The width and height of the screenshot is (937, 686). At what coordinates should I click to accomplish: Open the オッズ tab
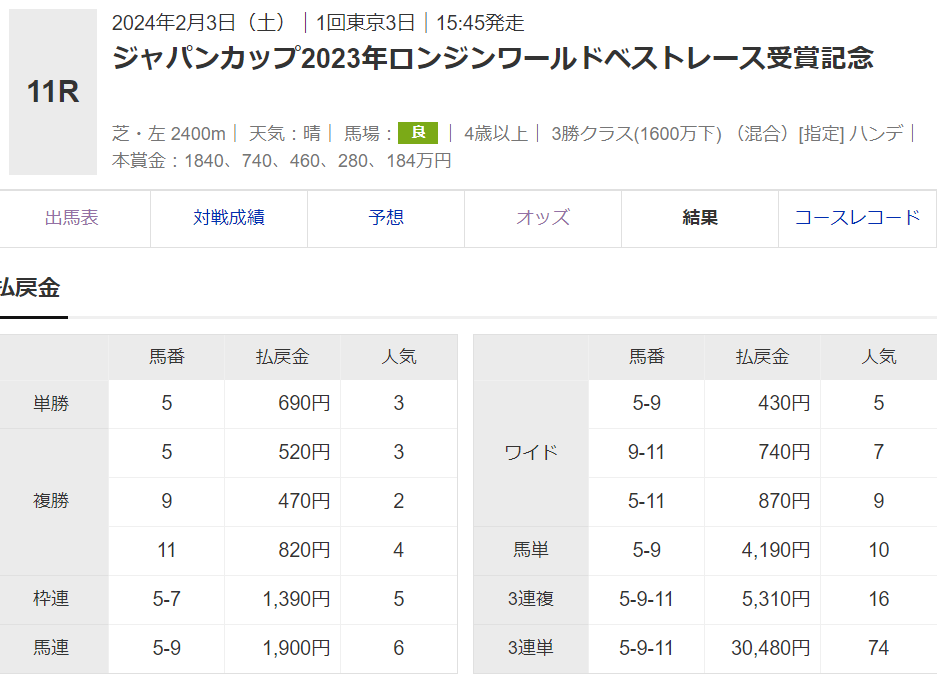pyautogui.click(x=543, y=218)
